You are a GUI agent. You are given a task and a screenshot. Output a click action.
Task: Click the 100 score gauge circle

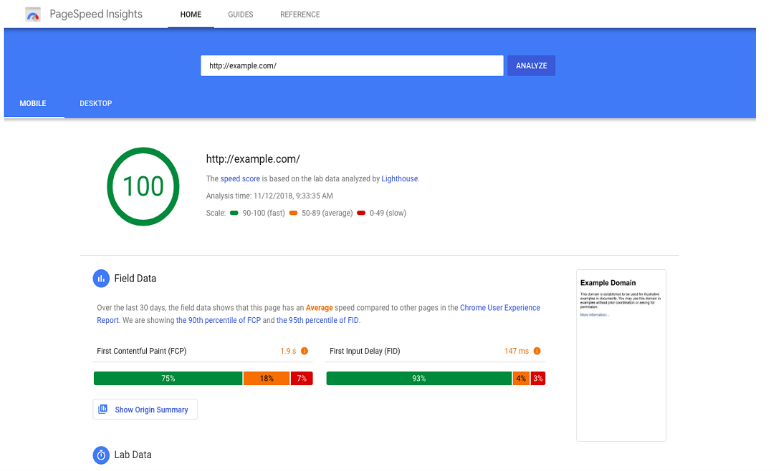[143, 187]
